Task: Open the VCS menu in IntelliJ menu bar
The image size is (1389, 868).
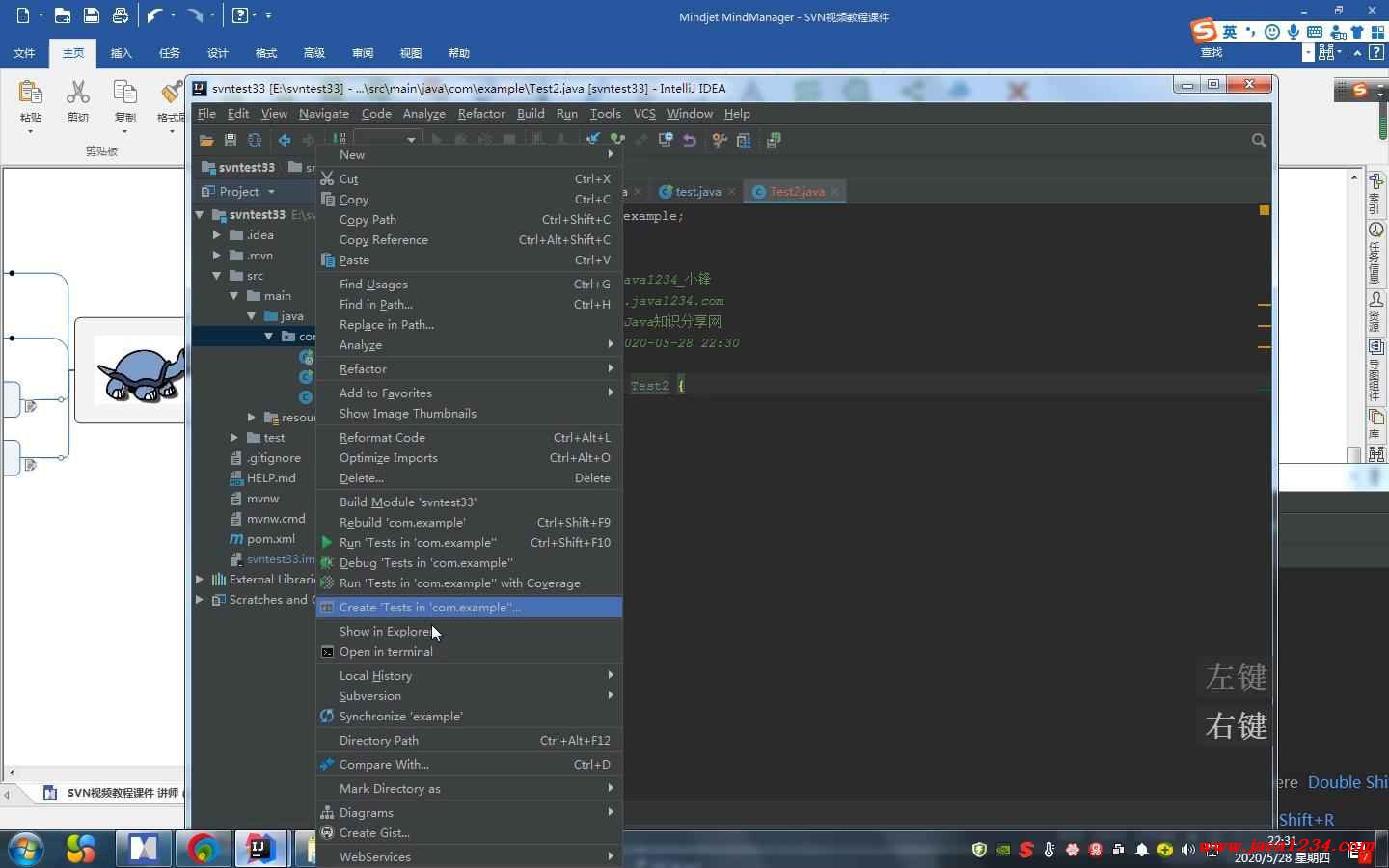Action: (x=644, y=114)
